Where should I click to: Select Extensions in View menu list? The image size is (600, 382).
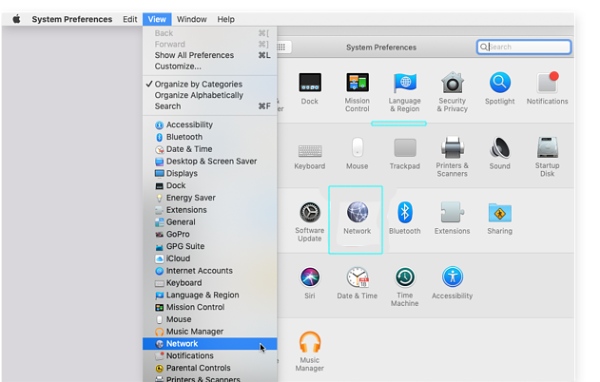click(210, 210)
